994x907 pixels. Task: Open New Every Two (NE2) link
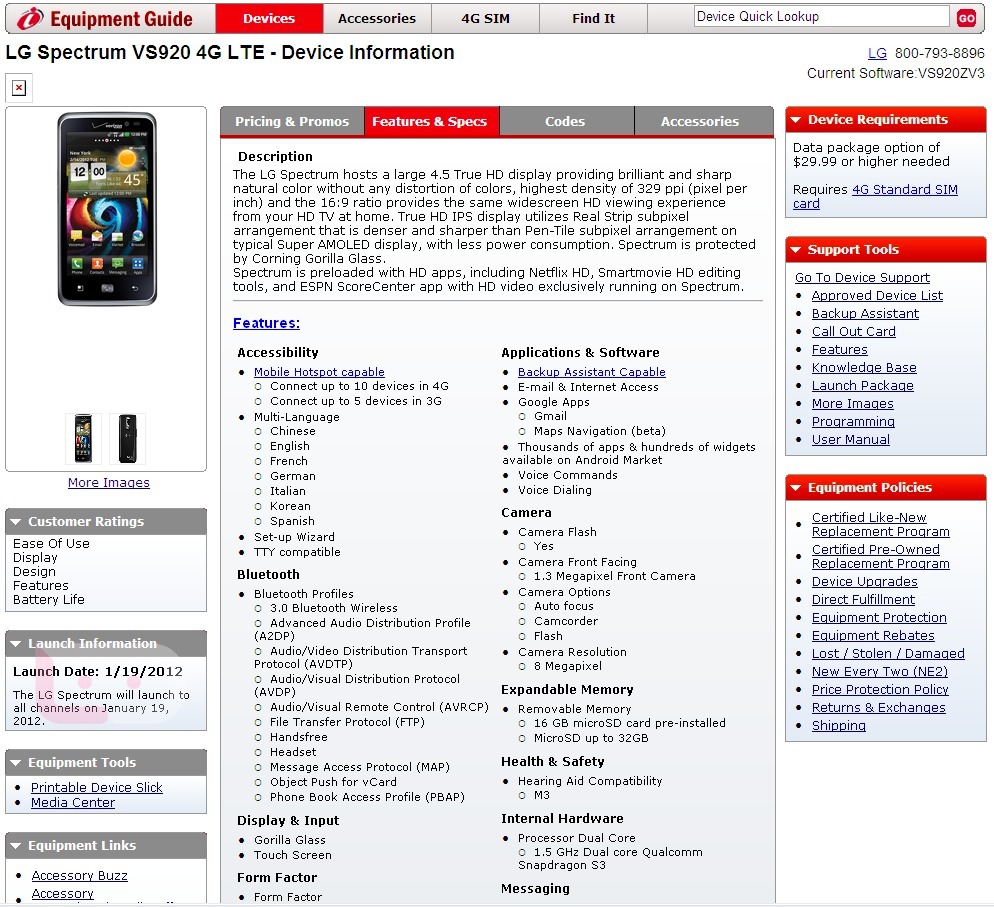pyautogui.click(x=880, y=672)
